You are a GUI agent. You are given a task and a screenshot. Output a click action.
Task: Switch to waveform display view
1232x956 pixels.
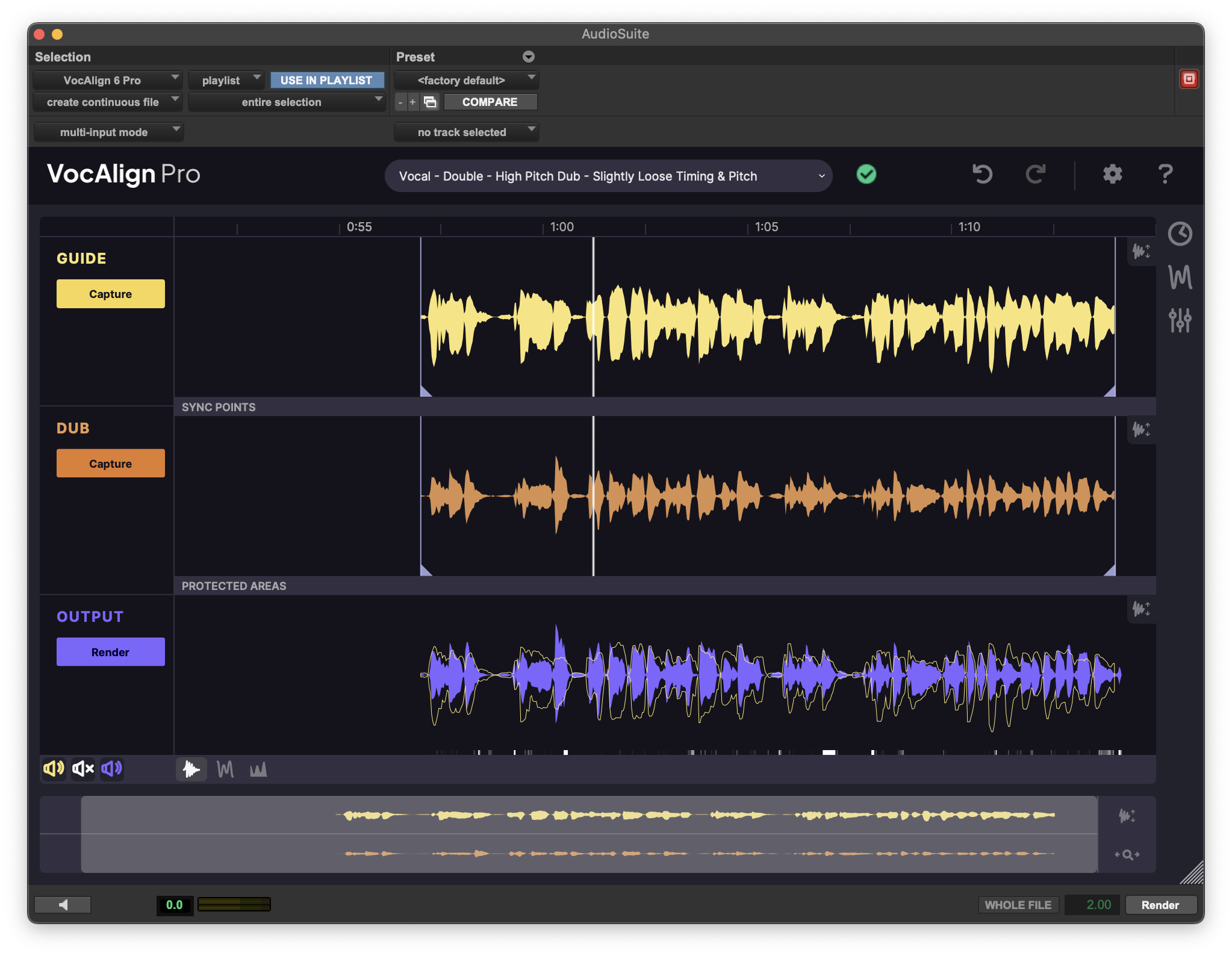191,769
